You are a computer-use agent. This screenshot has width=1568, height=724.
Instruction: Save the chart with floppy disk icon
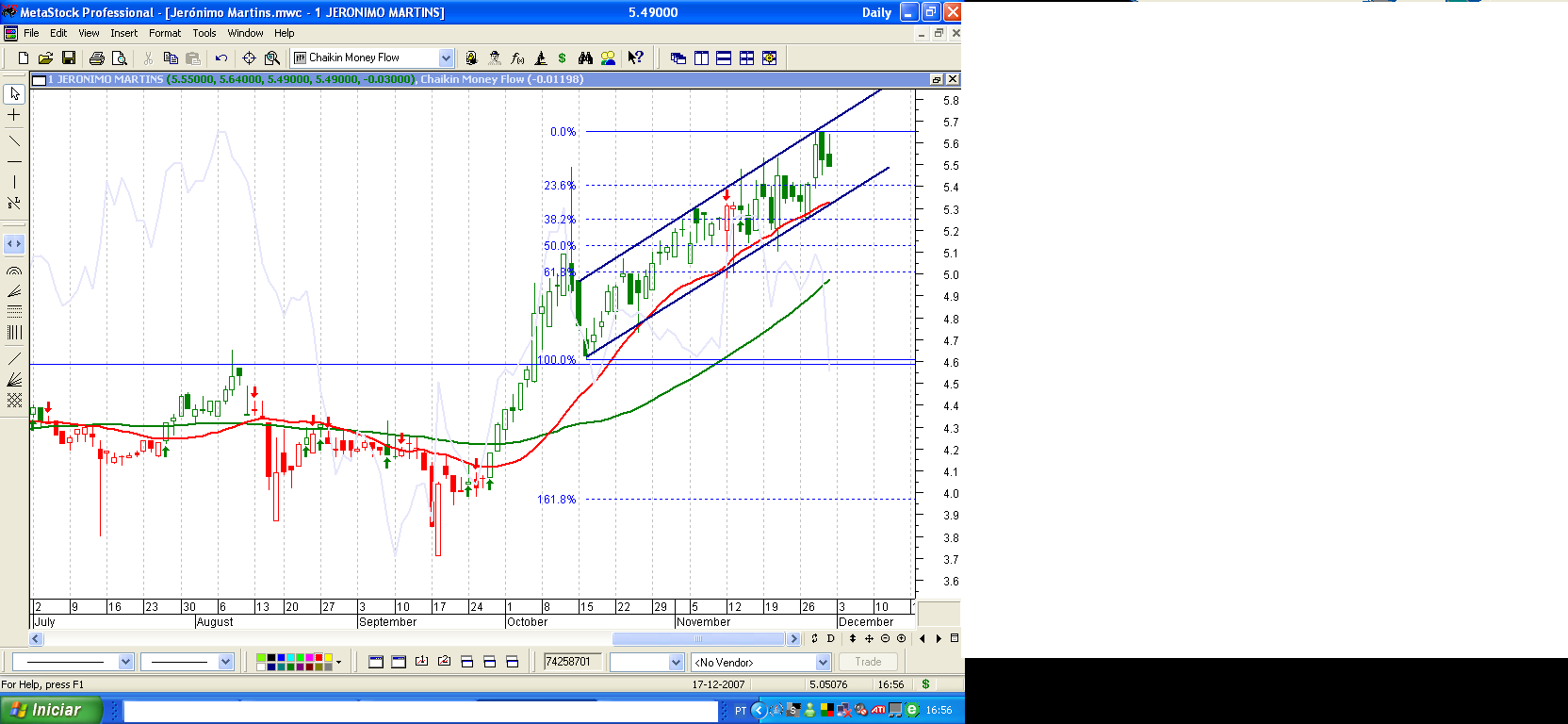[x=69, y=58]
